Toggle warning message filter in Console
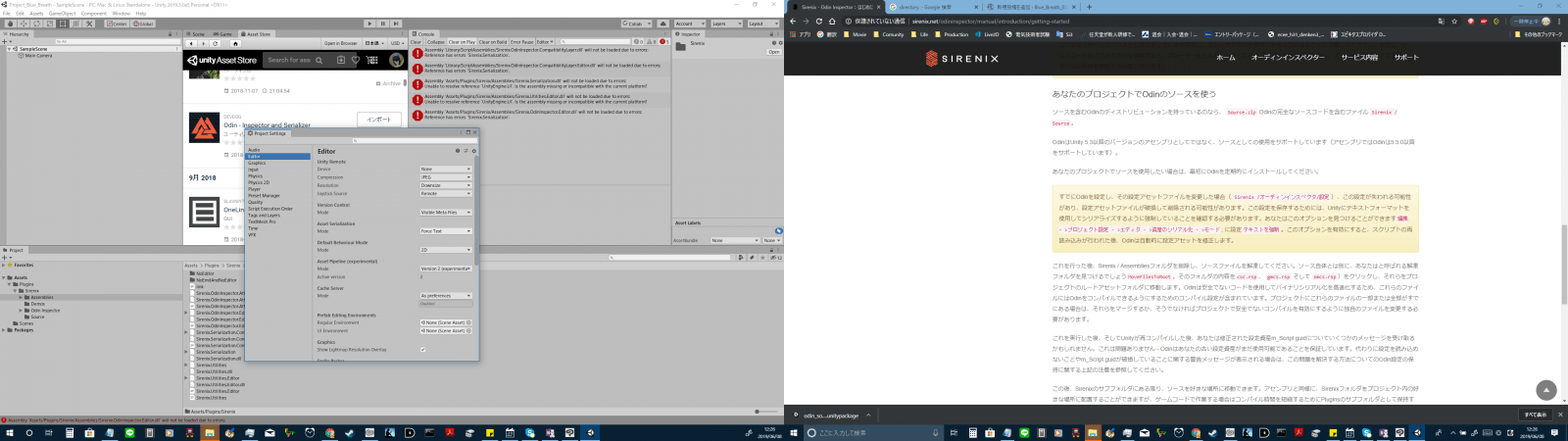The image size is (1568, 441). pyautogui.click(x=651, y=42)
